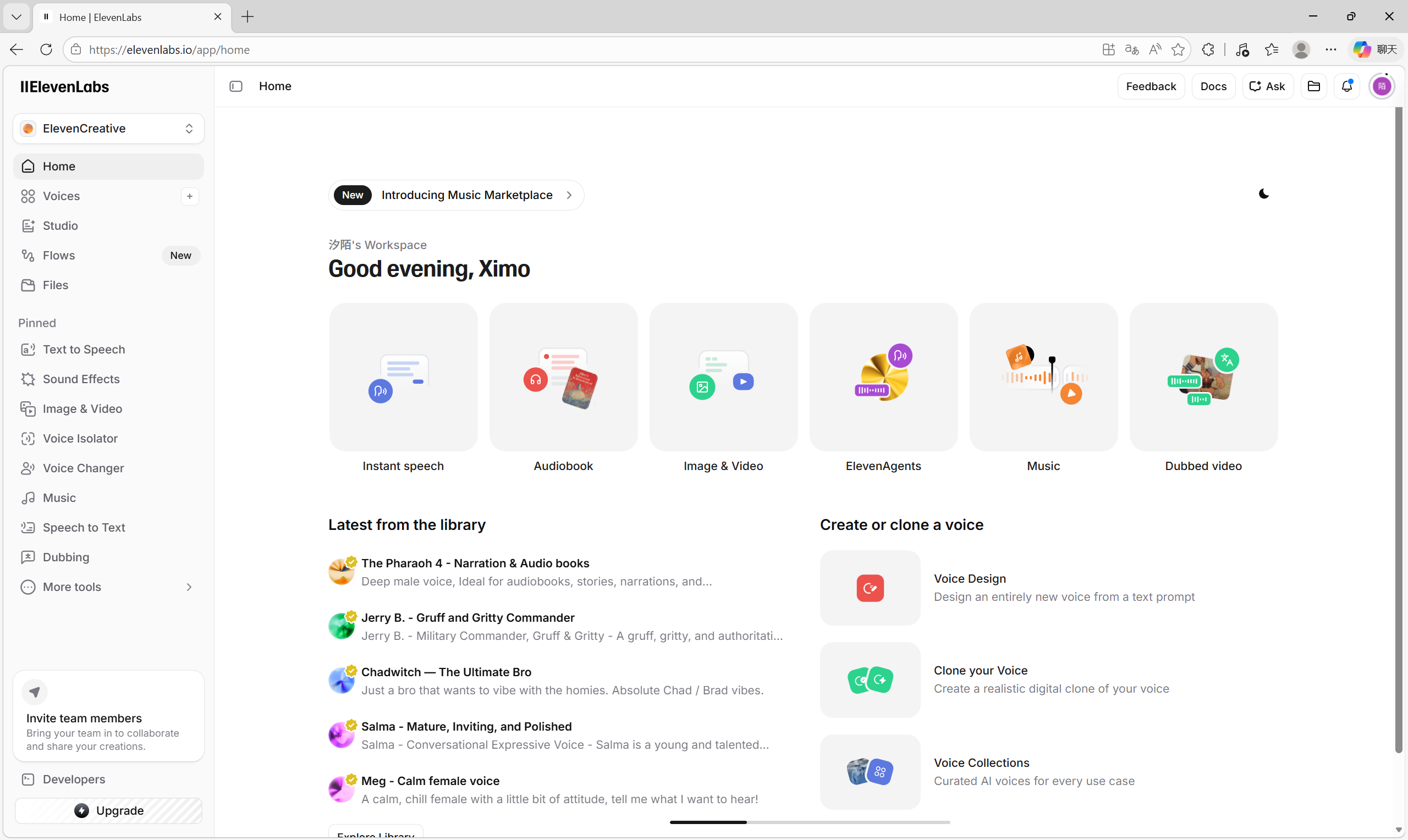Click the Ask button
Viewport: 1408px width, 840px height.
coord(1268,86)
